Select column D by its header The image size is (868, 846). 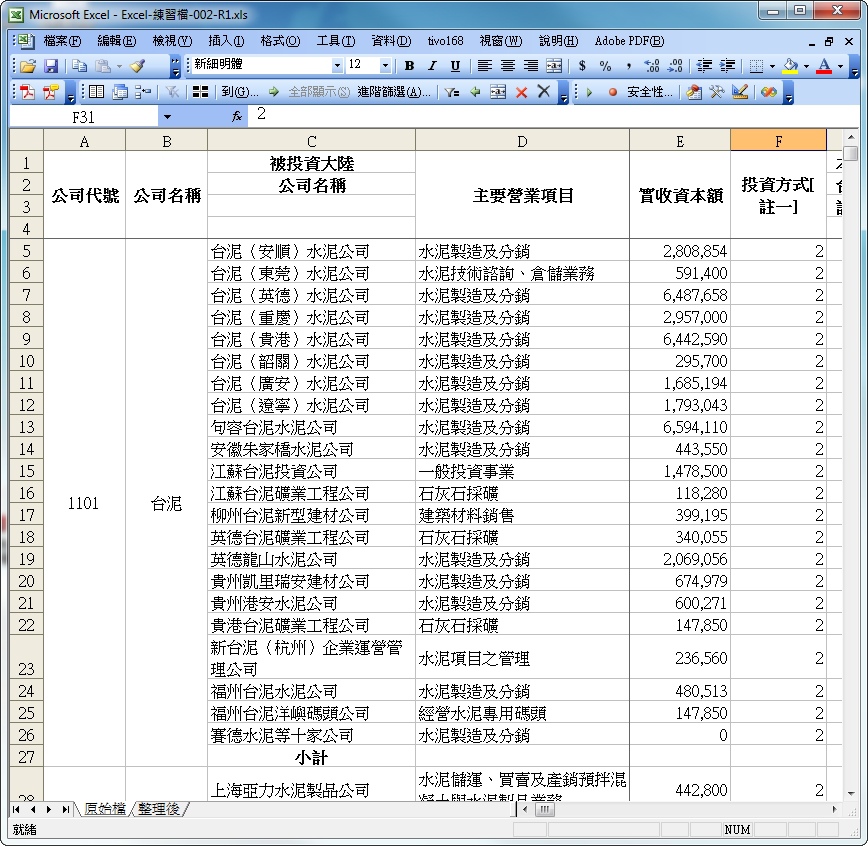tap(522, 141)
